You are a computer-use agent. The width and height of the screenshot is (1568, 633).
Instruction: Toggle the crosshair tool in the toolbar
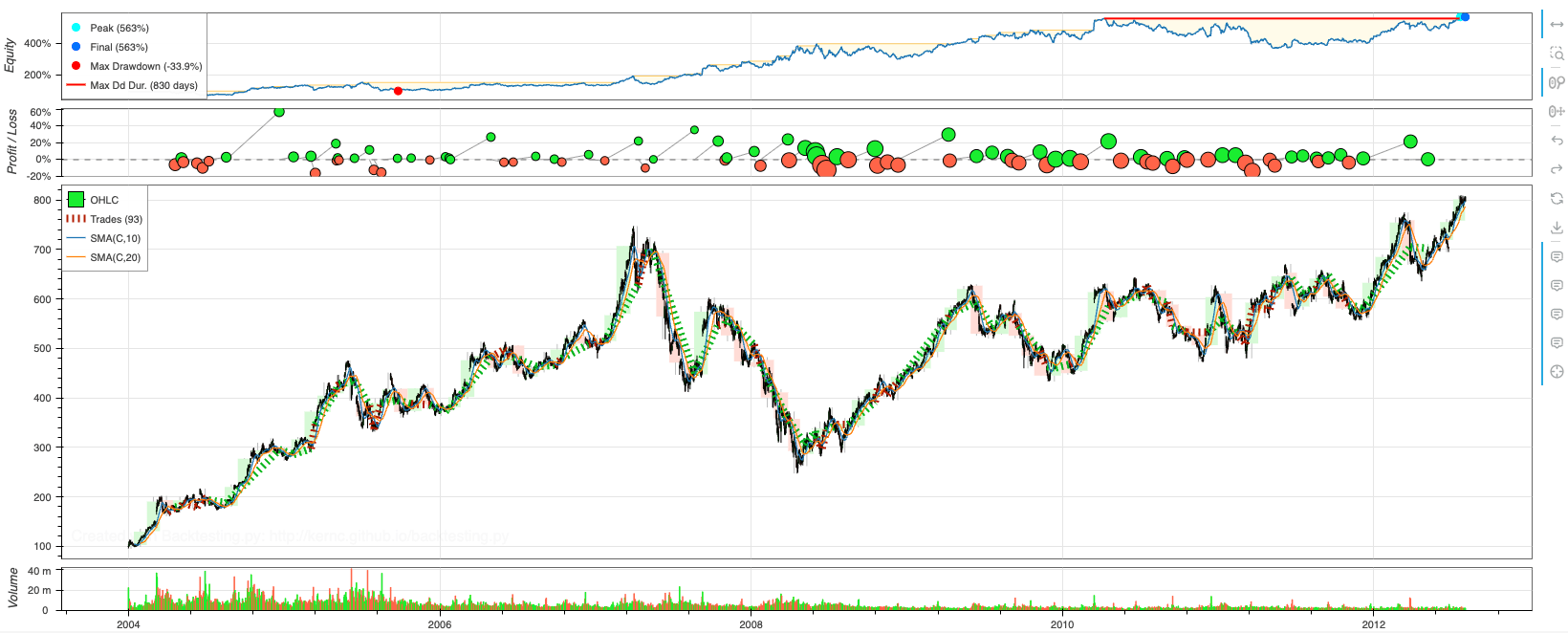pyautogui.click(x=1557, y=372)
